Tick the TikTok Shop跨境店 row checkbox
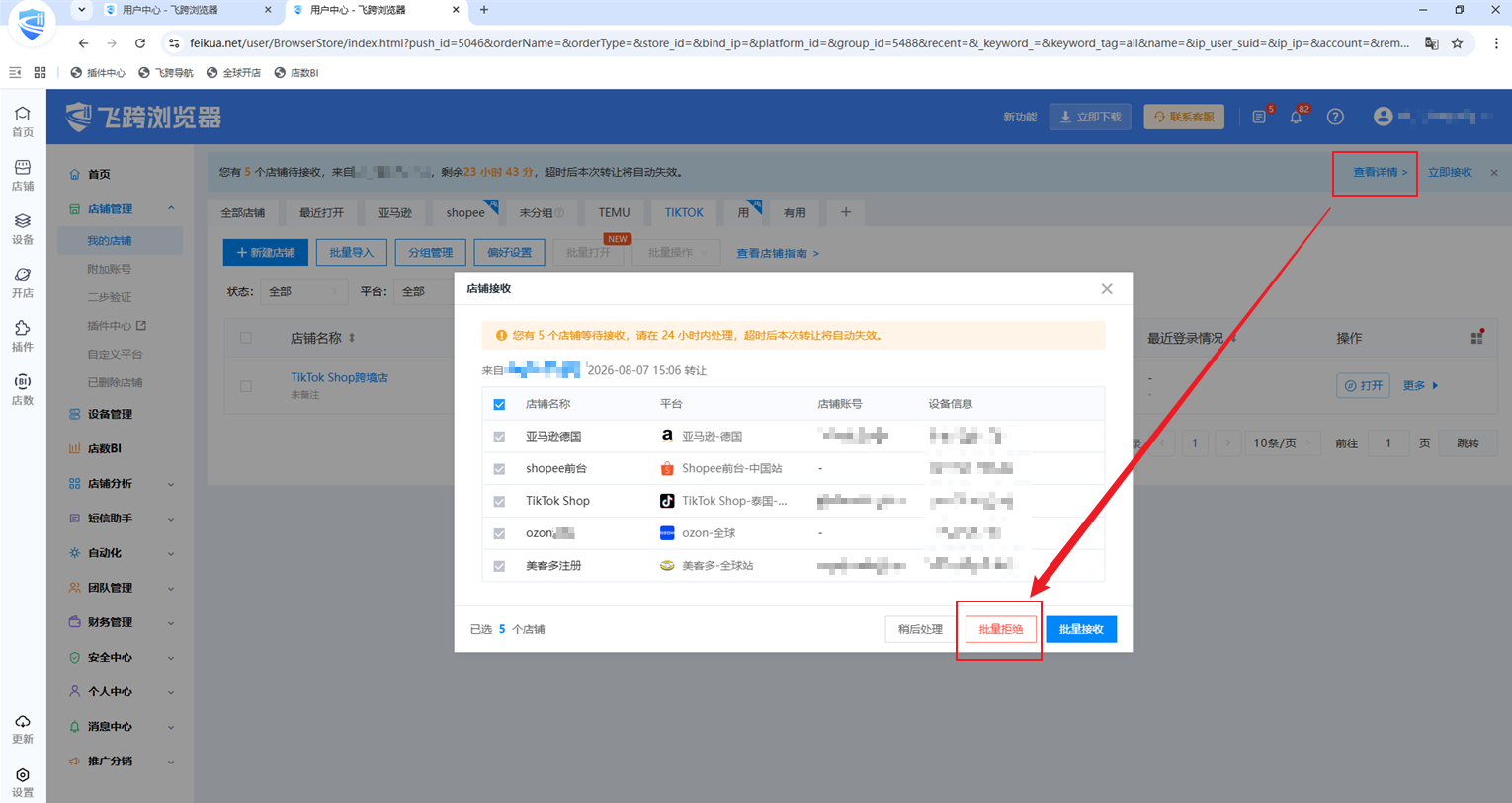Screen dimensions: 1512x803 pos(246,386)
